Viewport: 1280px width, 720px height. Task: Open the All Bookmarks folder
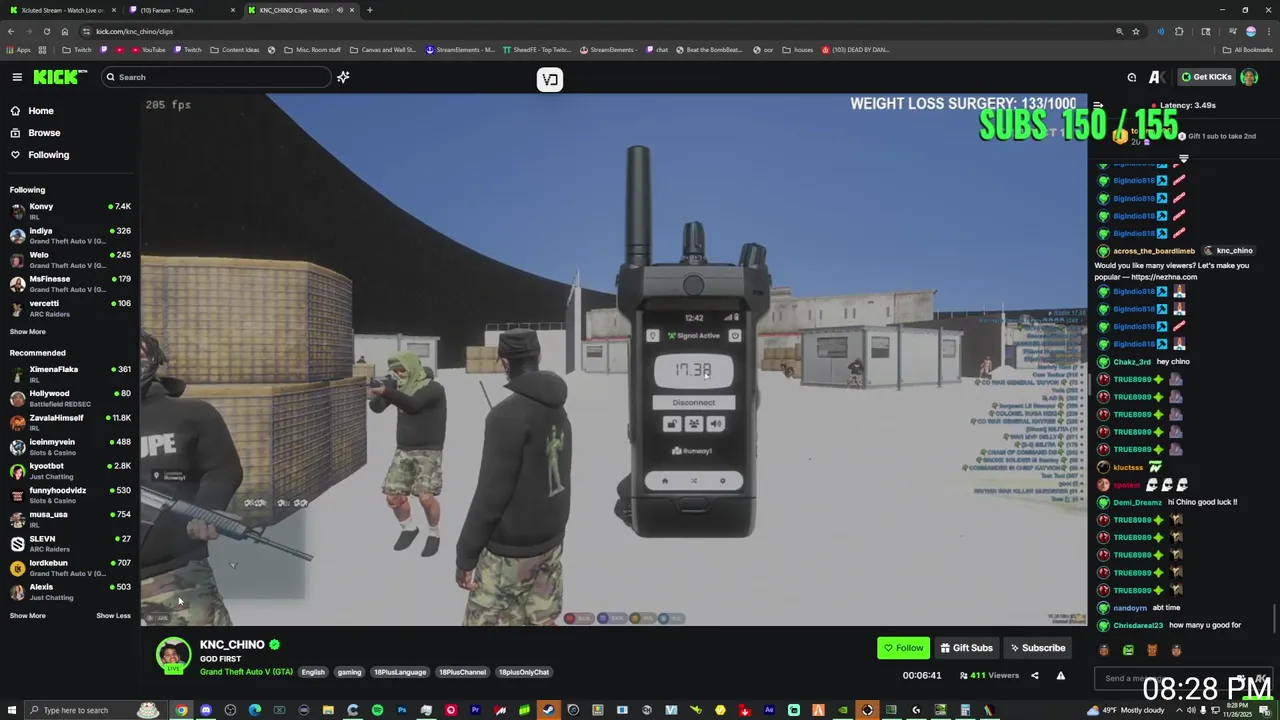coord(1247,49)
